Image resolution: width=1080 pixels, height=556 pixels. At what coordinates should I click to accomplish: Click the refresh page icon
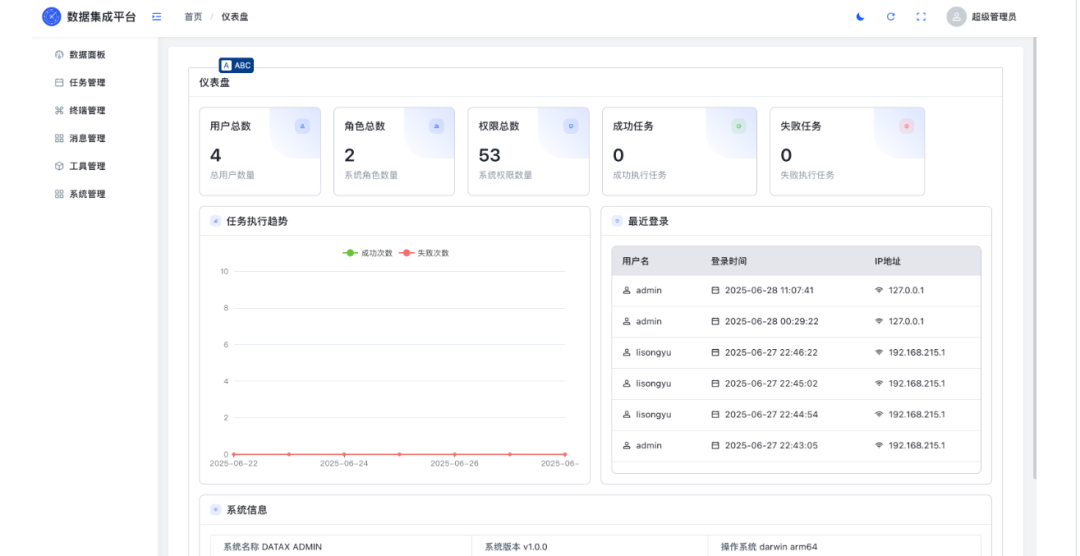pyautogui.click(x=891, y=17)
